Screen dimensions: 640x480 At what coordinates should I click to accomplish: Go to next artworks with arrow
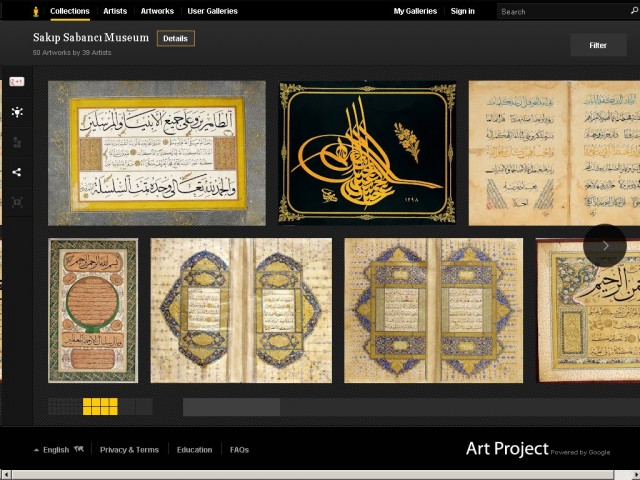(x=605, y=245)
